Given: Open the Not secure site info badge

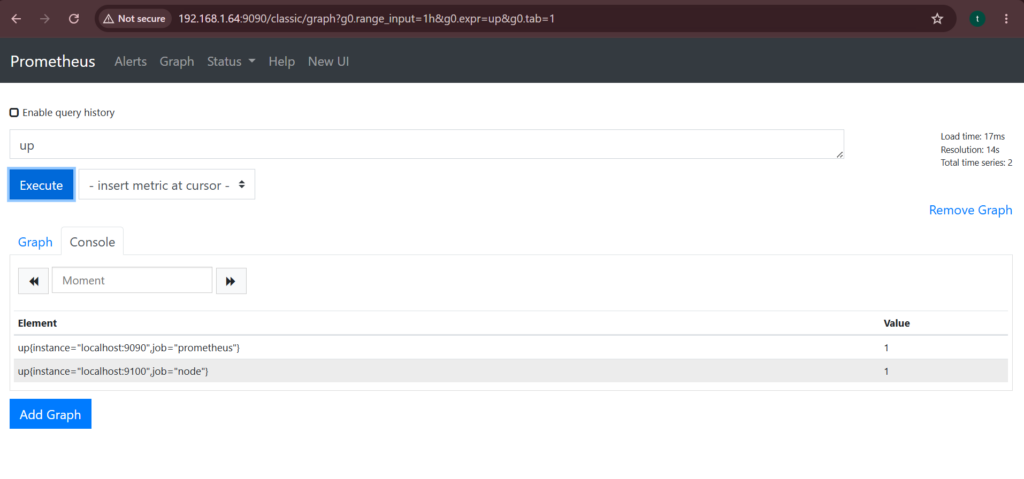Looking at the screenshot, I should click(136, 19).
